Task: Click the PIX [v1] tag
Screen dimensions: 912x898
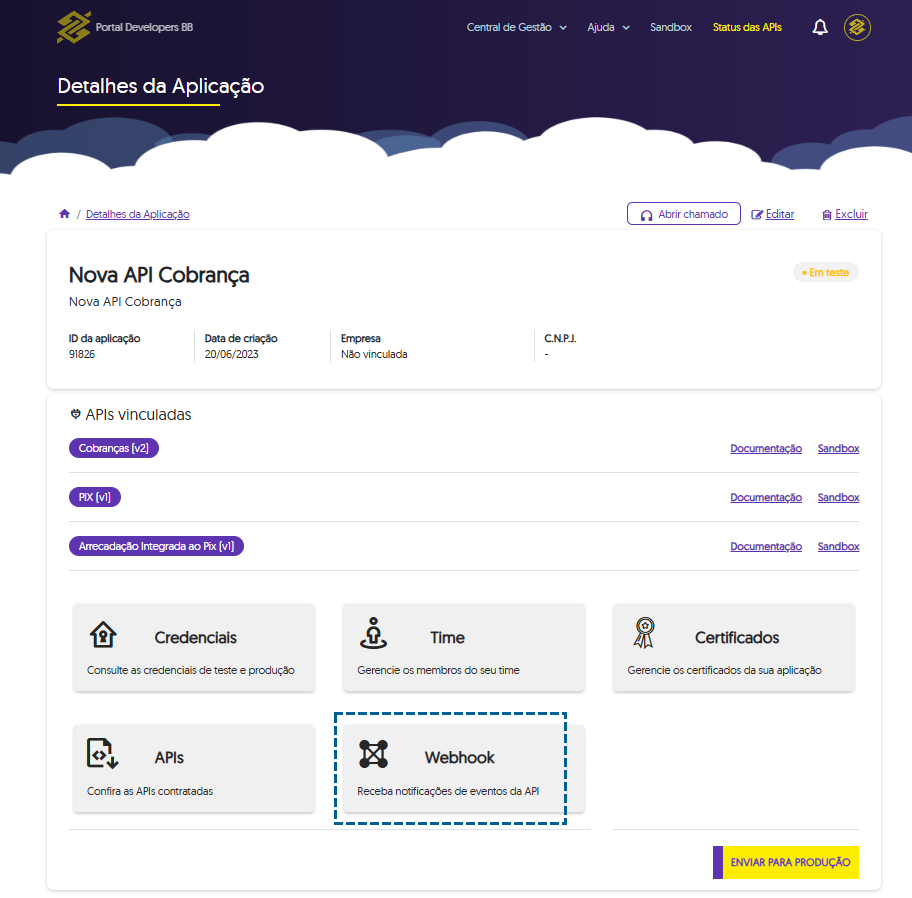Action: click(x=95, y=497)
